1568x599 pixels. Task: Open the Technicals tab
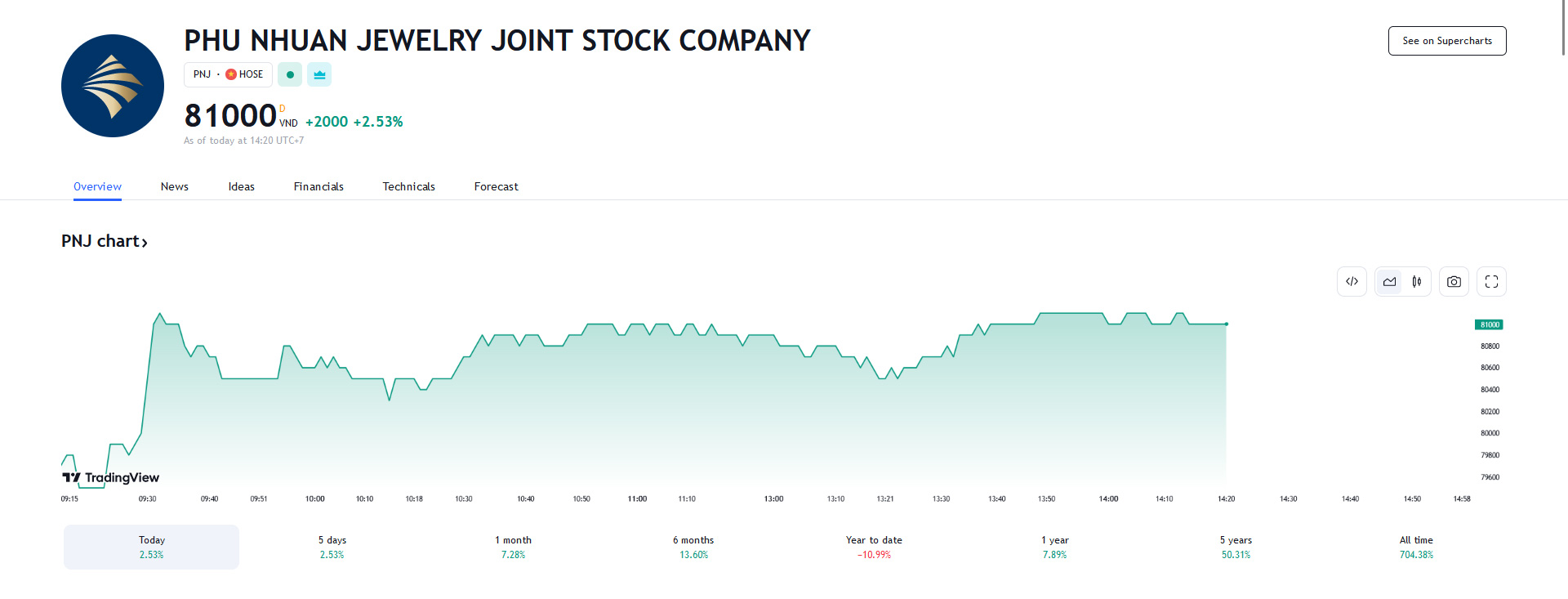click(408, 186)
